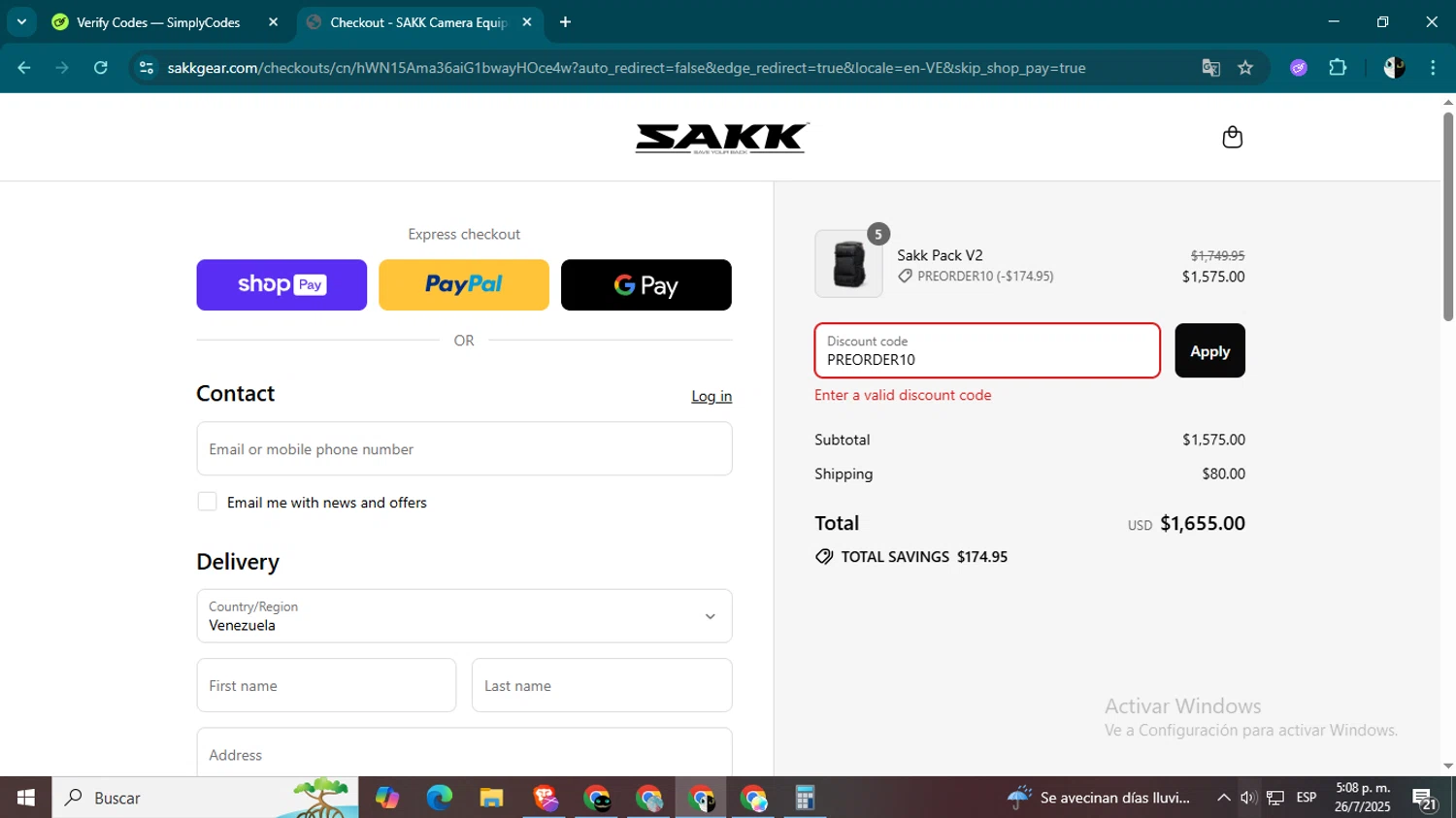Click the SAKK logo in the header
The height and width of the screenshot is (818, 1456).
click(x=721, y=138)
